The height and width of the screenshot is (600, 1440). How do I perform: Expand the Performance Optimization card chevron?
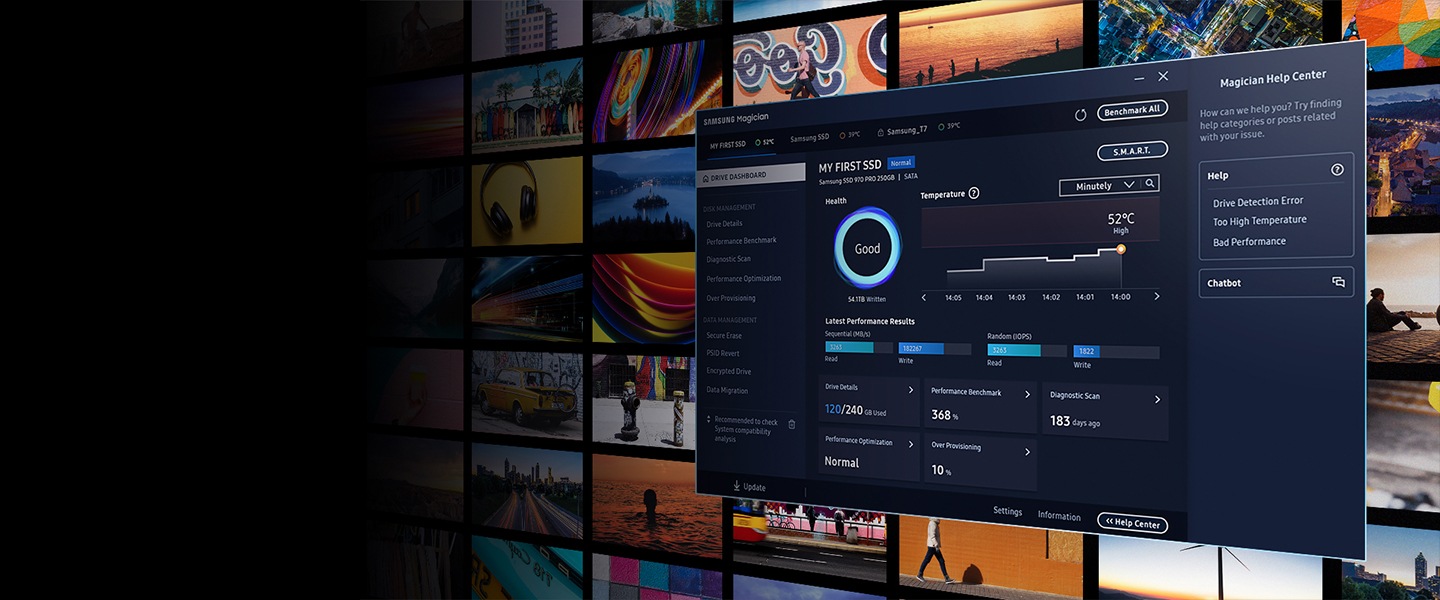click(911, 444)
